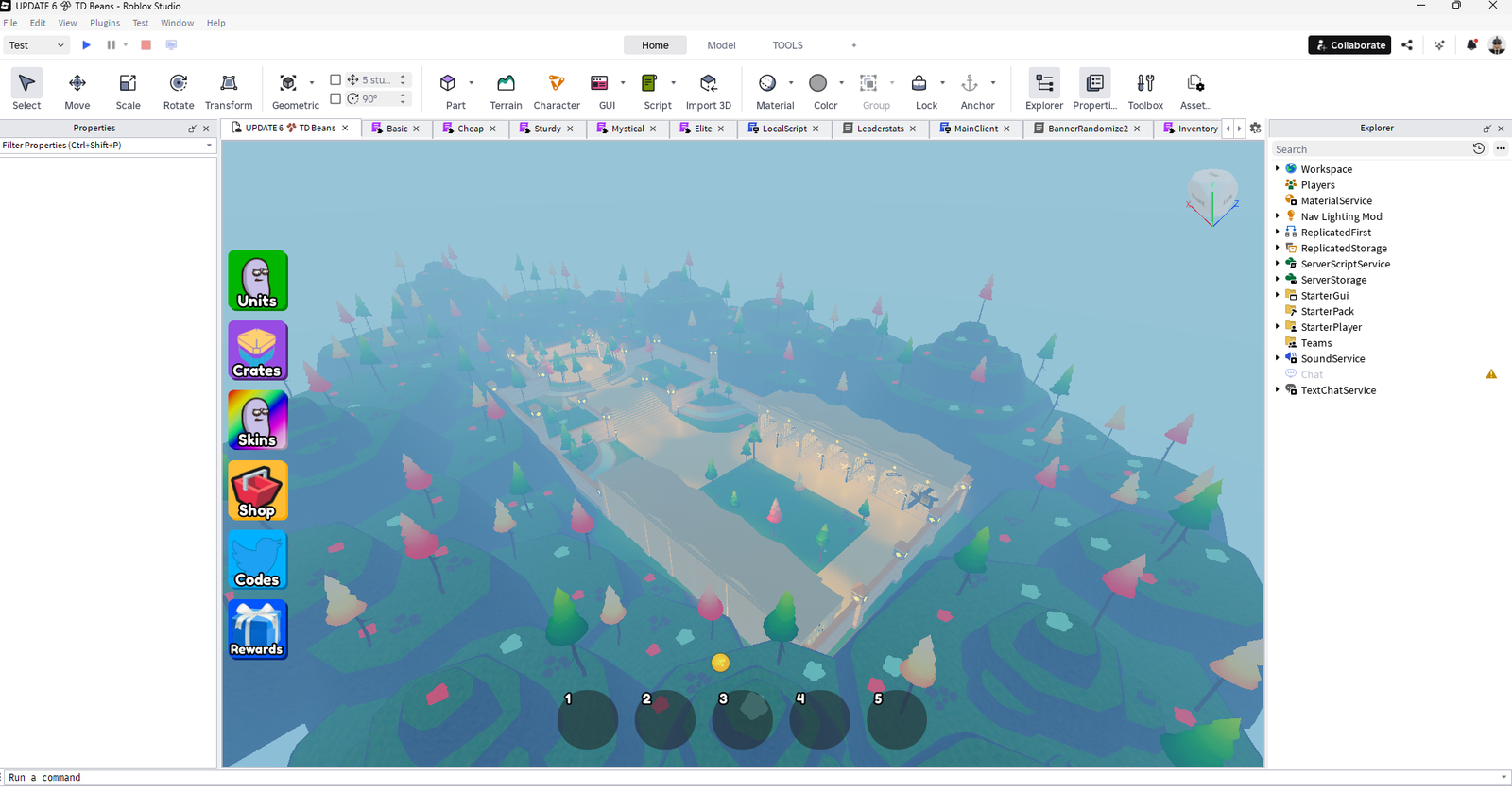Expand the StarterGui node
1512x810 pixels.
[x=1278, y=295]
